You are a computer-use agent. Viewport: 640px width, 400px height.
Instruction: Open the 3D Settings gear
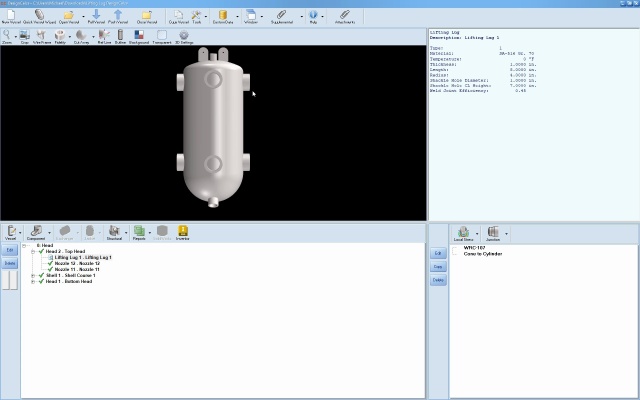pos(185,36)
